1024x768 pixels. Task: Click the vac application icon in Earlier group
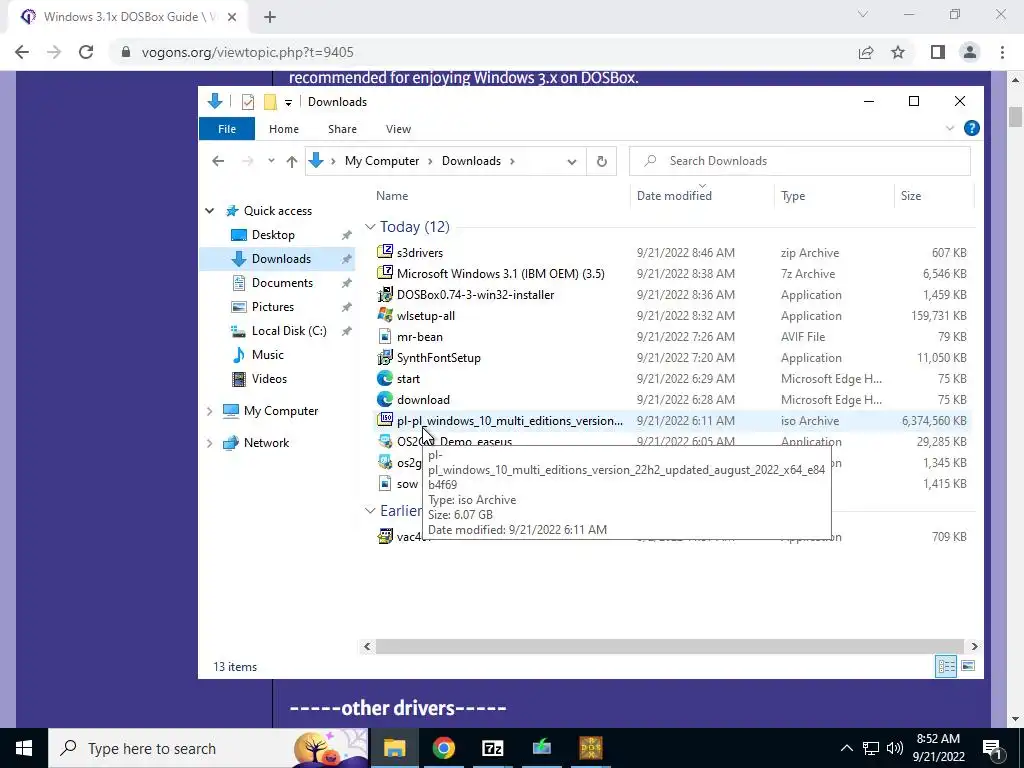pyautogui.click(x=385, y=536)
